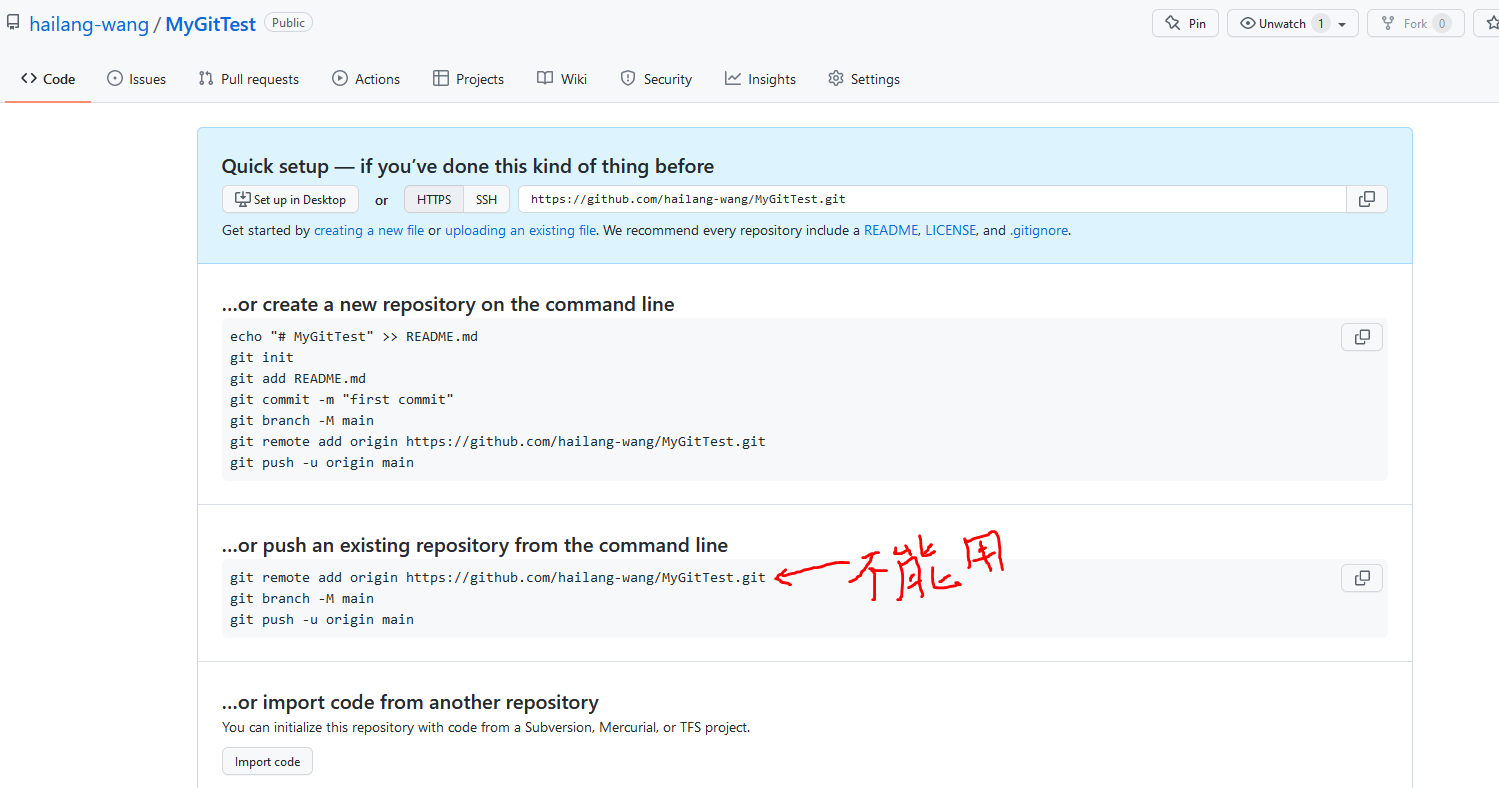This screenshot has width=1499, height=788.
Task: Open the Security tab
Action: point(656,79)
